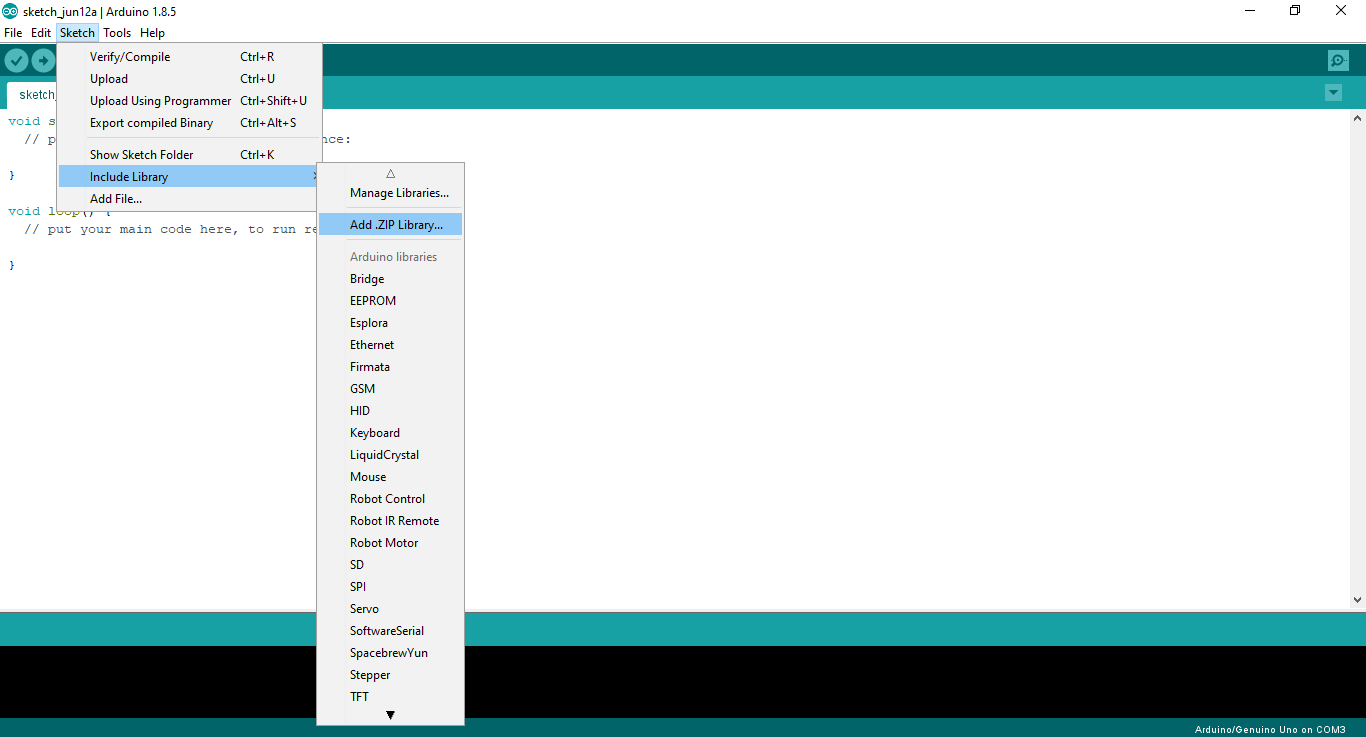Click the editor scrollbar down arrow
This screenshot has height=737, width=1366.
1357,600
